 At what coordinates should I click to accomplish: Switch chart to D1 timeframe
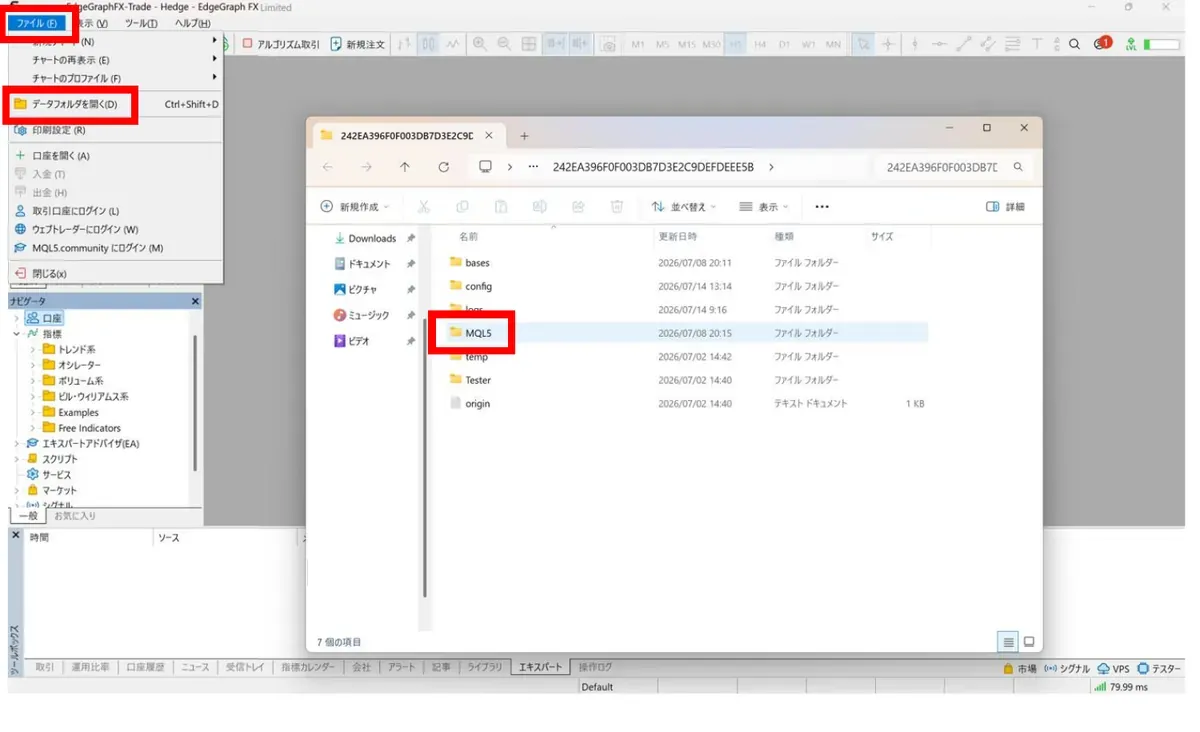784,44
